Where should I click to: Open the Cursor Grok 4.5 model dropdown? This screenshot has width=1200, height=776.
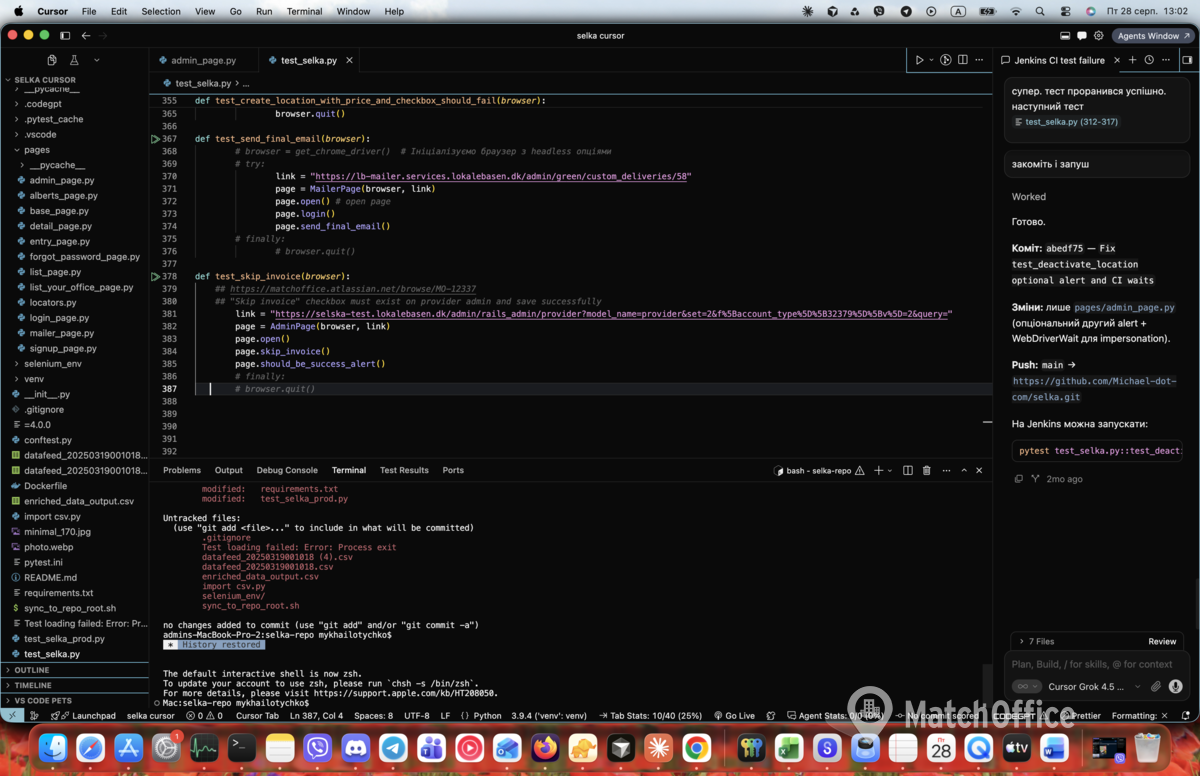click(x=1094, y=687)
